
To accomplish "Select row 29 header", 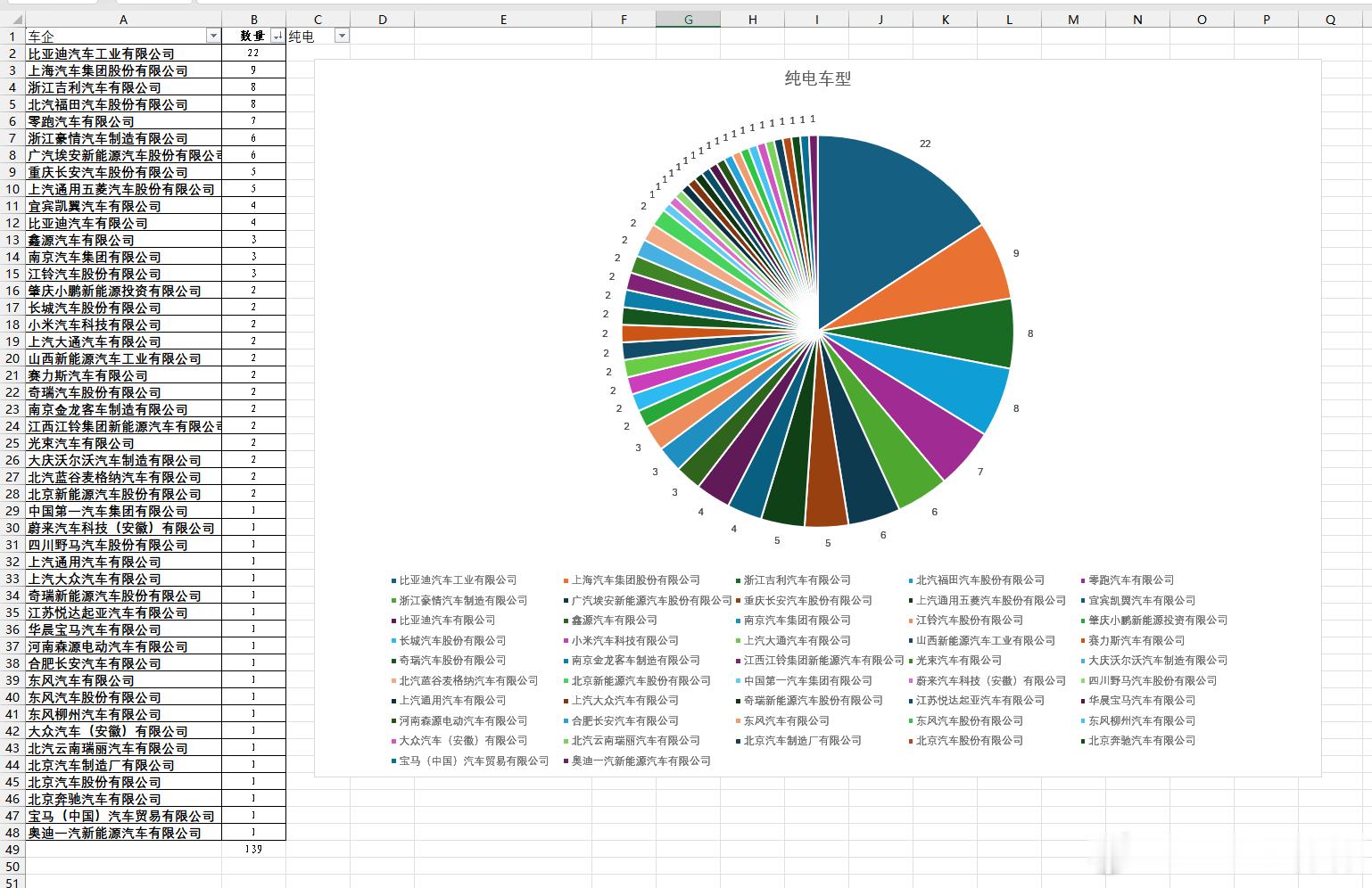I will point(12,511).
